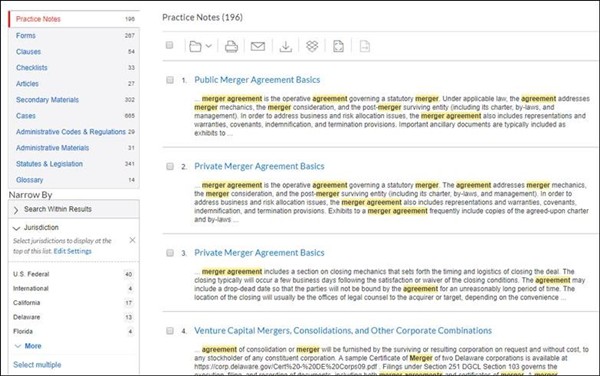Click the printer icon in toolbar
The height and width of the screenshot is (376, 600).
(x=231, y=46)
